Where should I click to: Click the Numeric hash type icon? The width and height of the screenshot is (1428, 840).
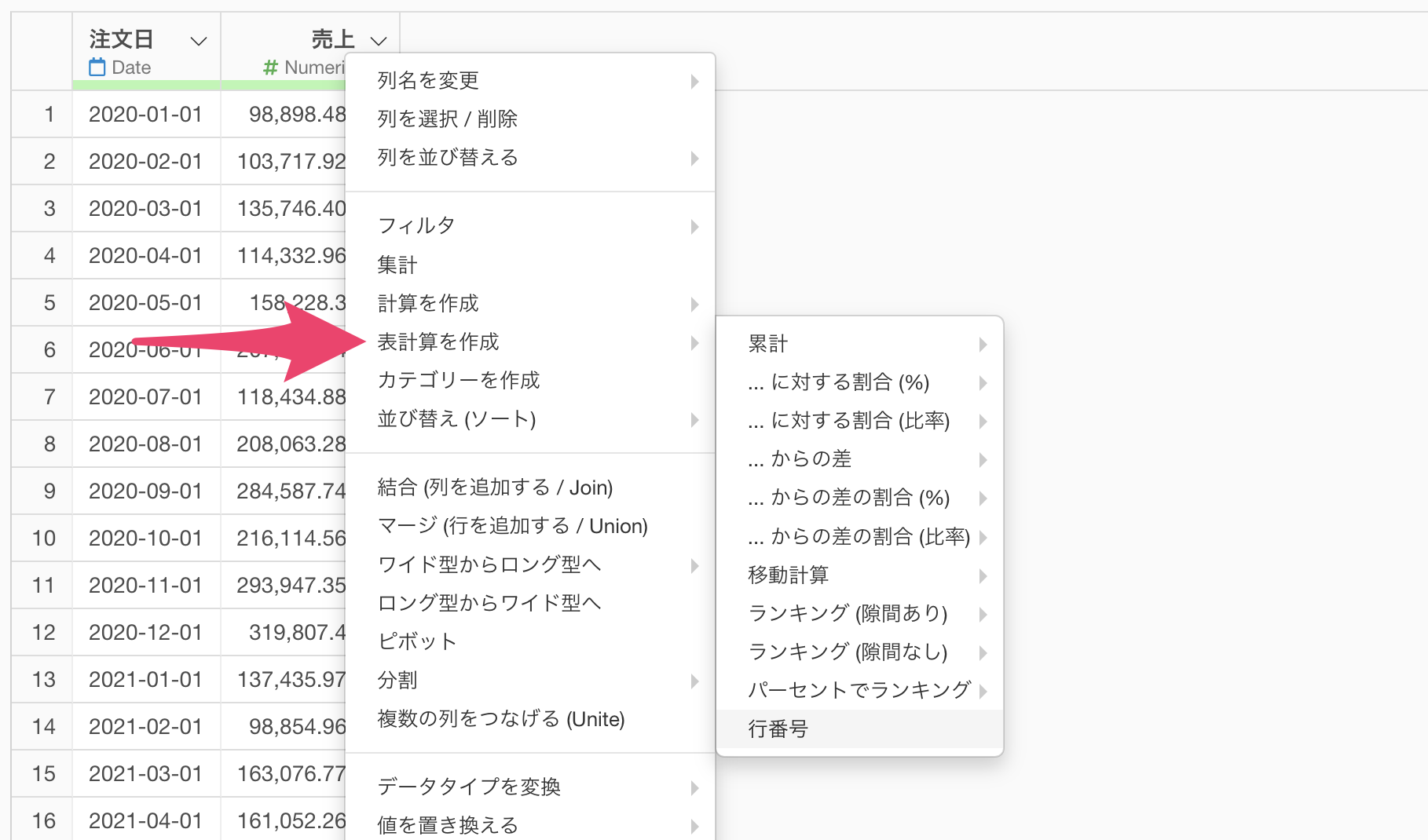tap(270, 68)
